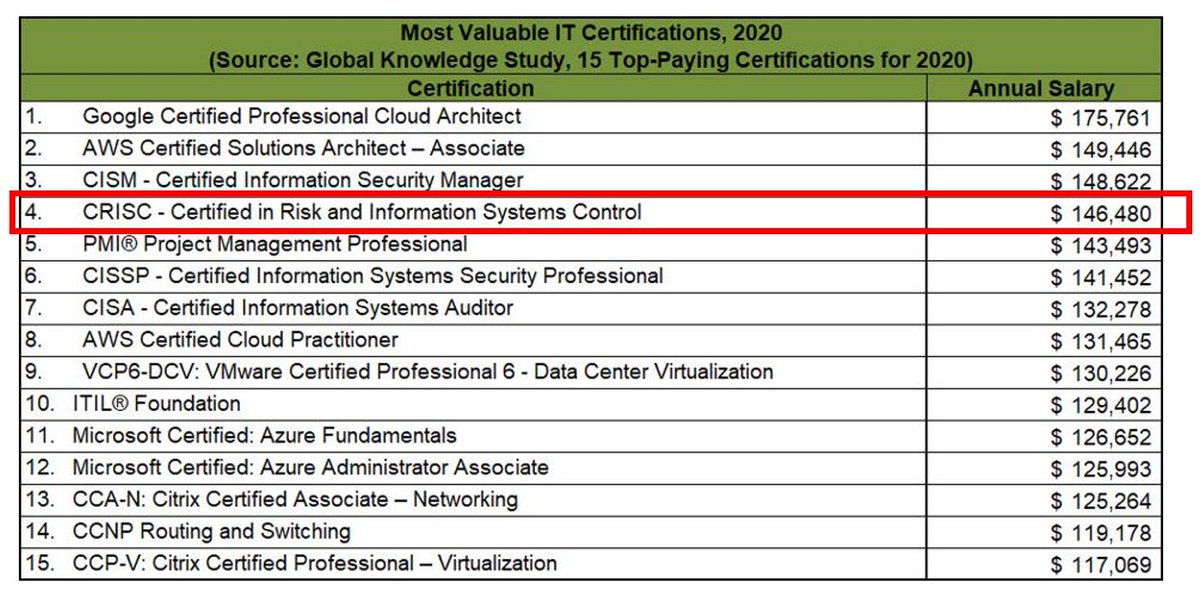Click the $ 131,465 salary value

pos(1101,342)
